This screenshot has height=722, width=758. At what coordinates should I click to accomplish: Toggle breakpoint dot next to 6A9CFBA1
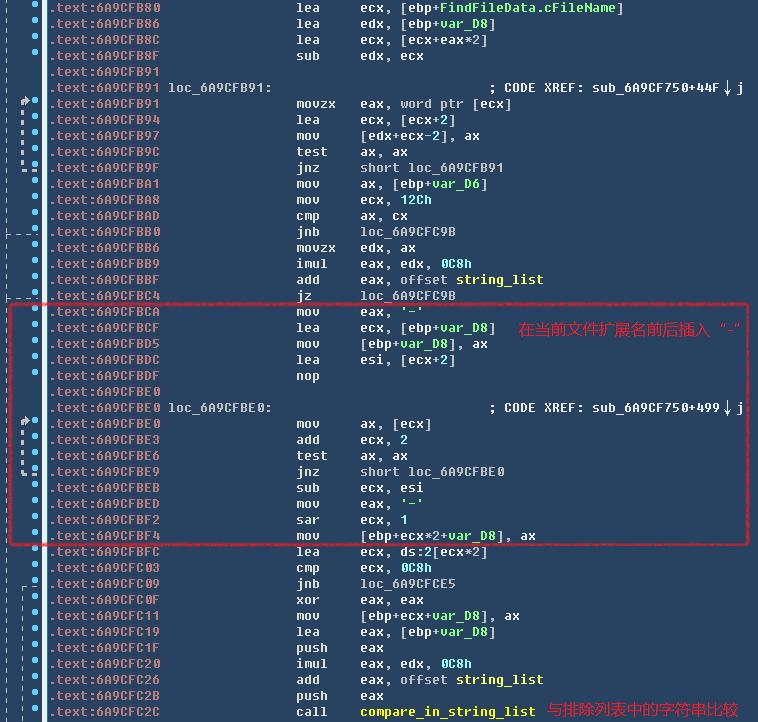35,180
